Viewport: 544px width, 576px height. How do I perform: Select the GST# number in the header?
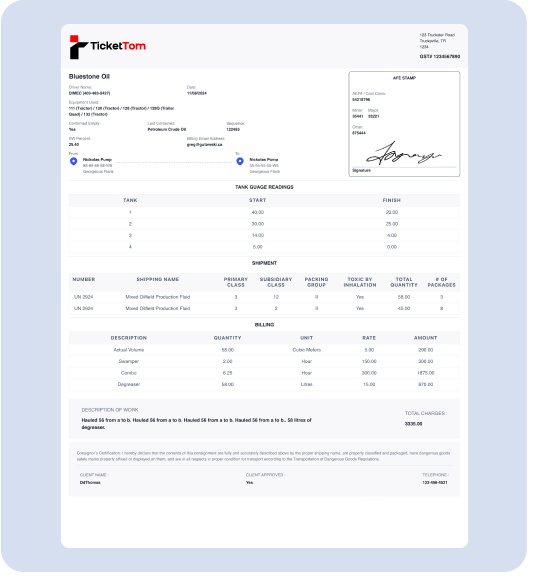click(x=440, y=57)
